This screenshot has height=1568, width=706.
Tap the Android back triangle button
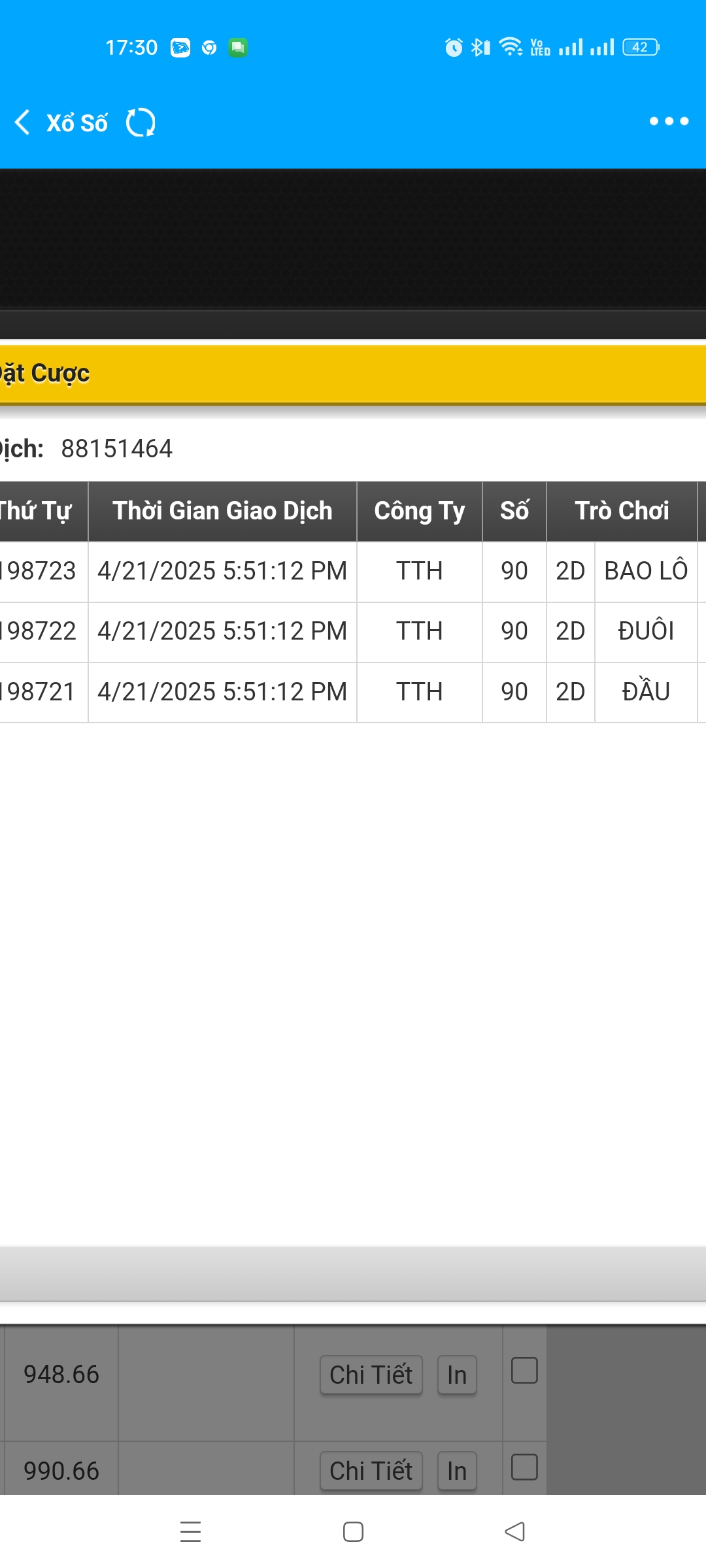[515, 1531]
